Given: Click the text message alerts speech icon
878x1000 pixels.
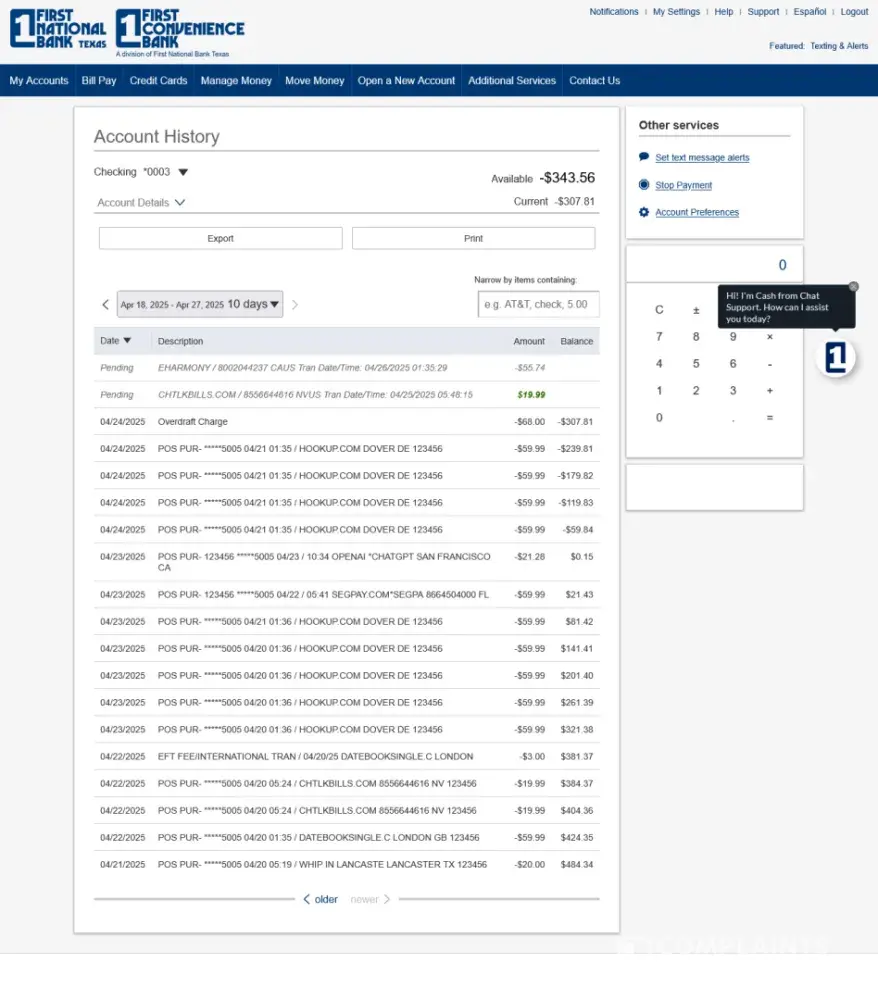Looking at the screenshot, I should pyautogui.click(x=644, y=157).
